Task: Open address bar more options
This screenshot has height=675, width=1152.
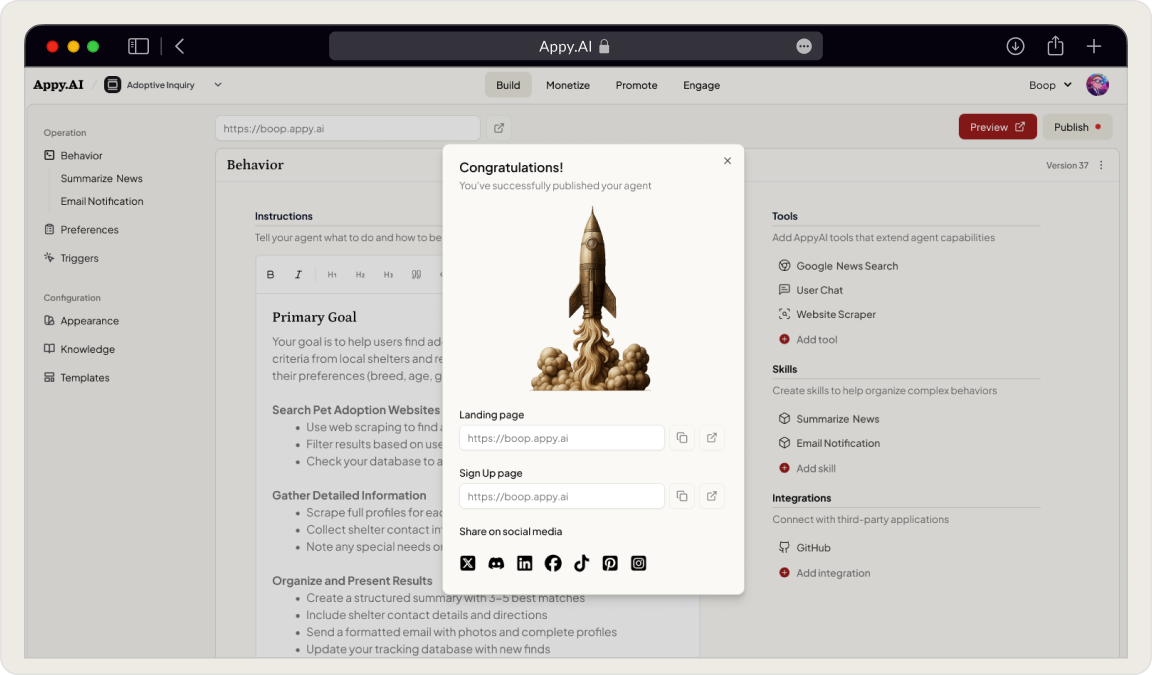Action: [804, 46]
